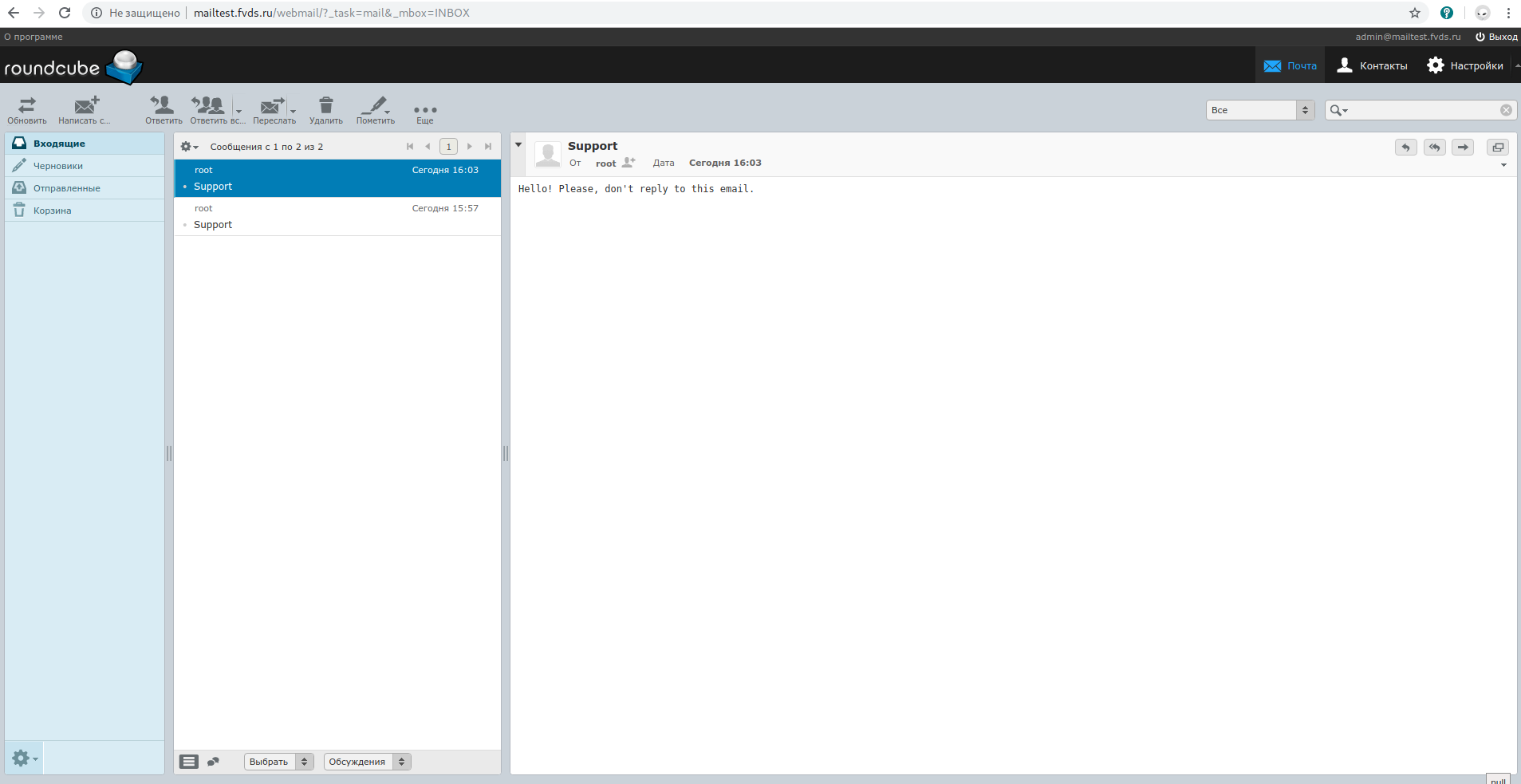Add sender root to contacts icon

pyautogui.click(x=628, y=163)
